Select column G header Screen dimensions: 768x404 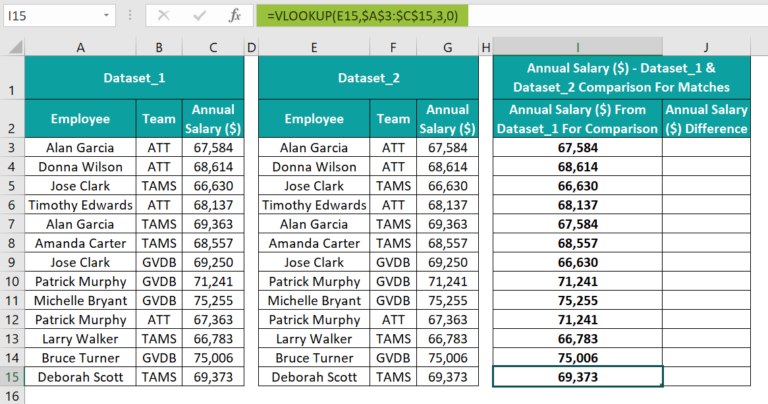448,48
